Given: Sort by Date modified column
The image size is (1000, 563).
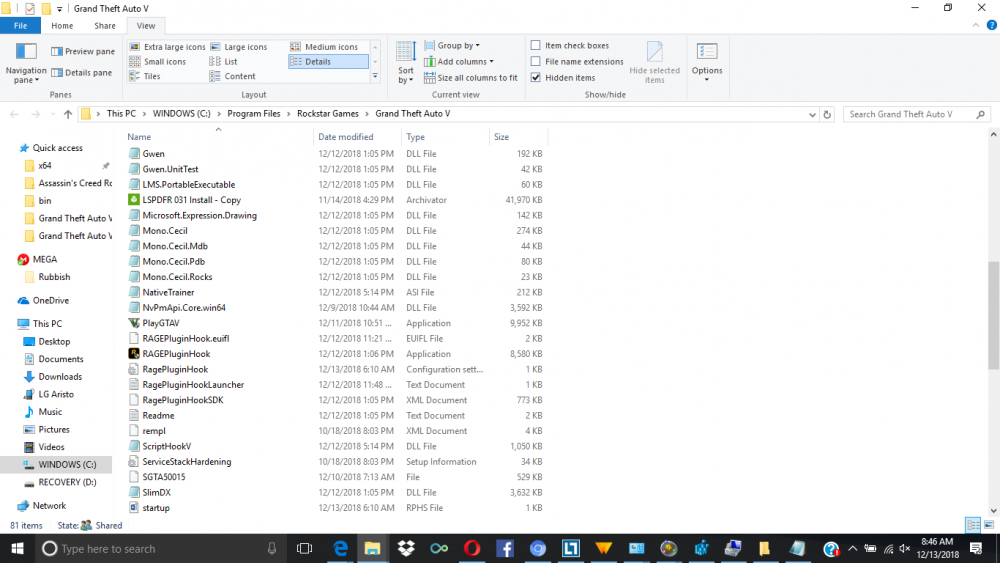Looking at the screenshot, I should (x=358, y=136).
